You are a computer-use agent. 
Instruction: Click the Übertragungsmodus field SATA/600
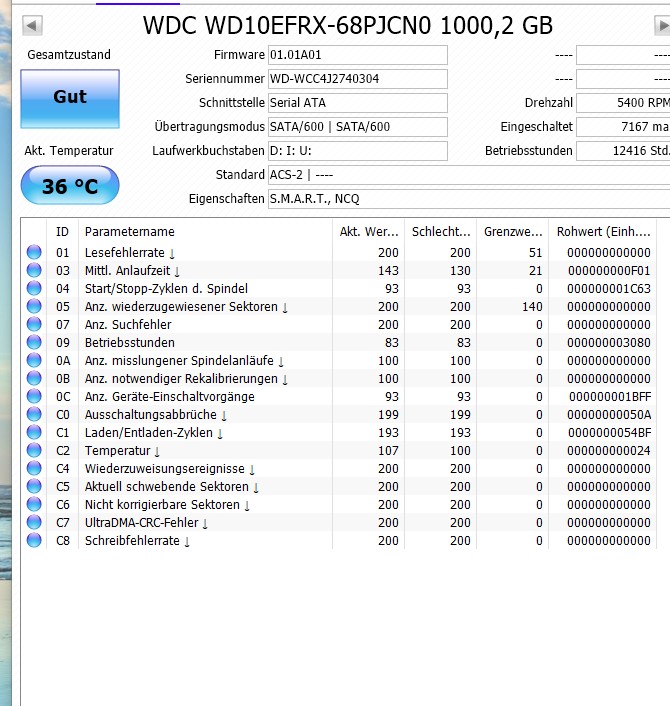point(358,127)
